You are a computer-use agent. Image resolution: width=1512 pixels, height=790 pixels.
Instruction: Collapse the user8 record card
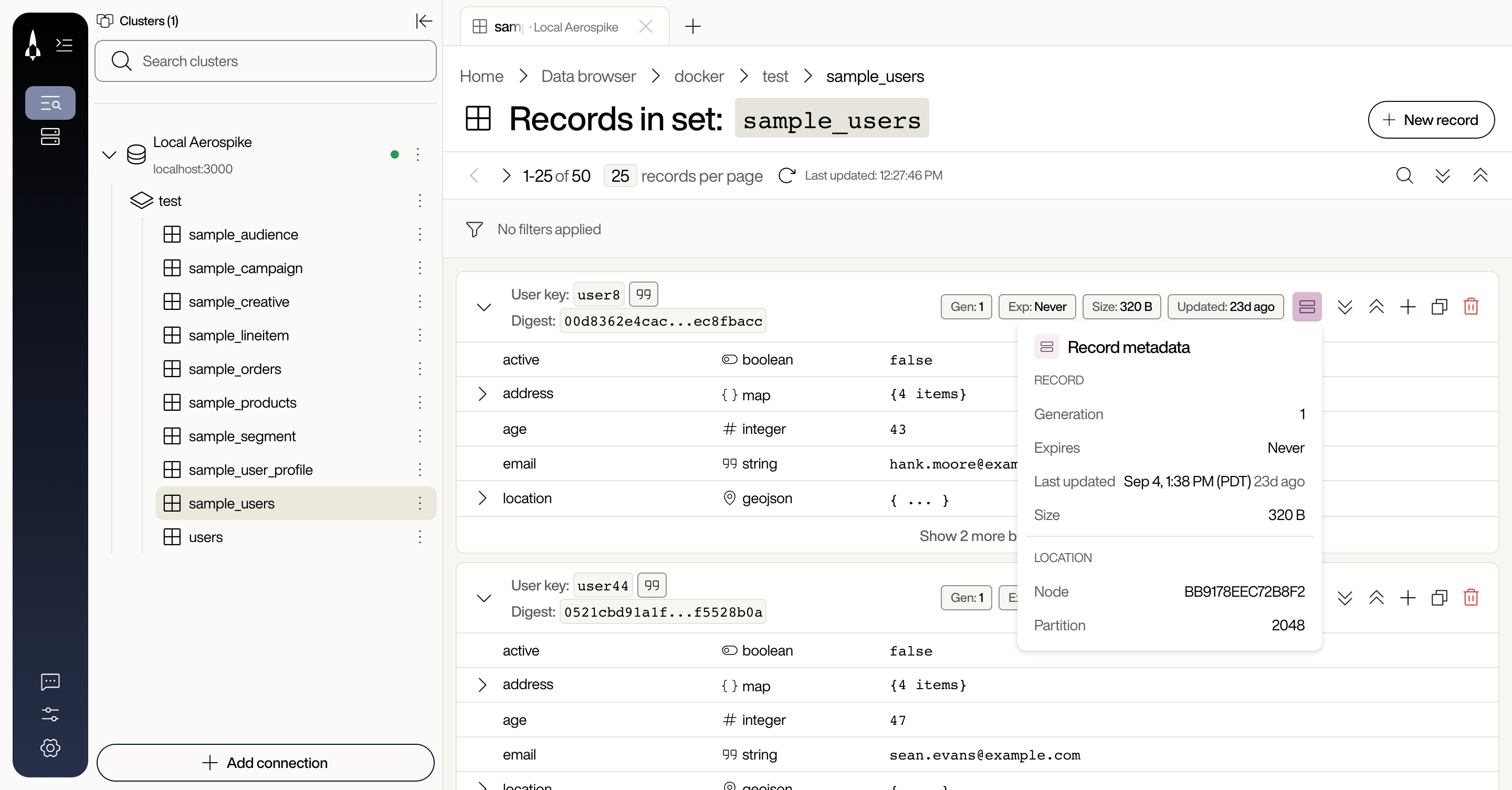point(484,307)
